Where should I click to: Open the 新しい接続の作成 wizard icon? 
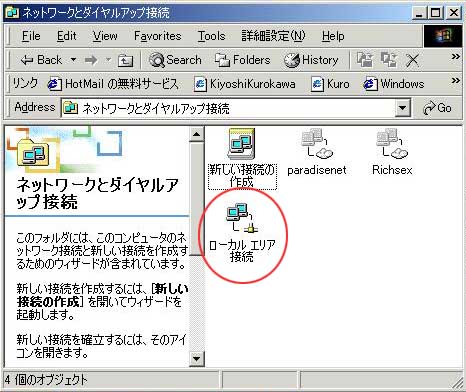pyautogui.click(x=242, y=144)
